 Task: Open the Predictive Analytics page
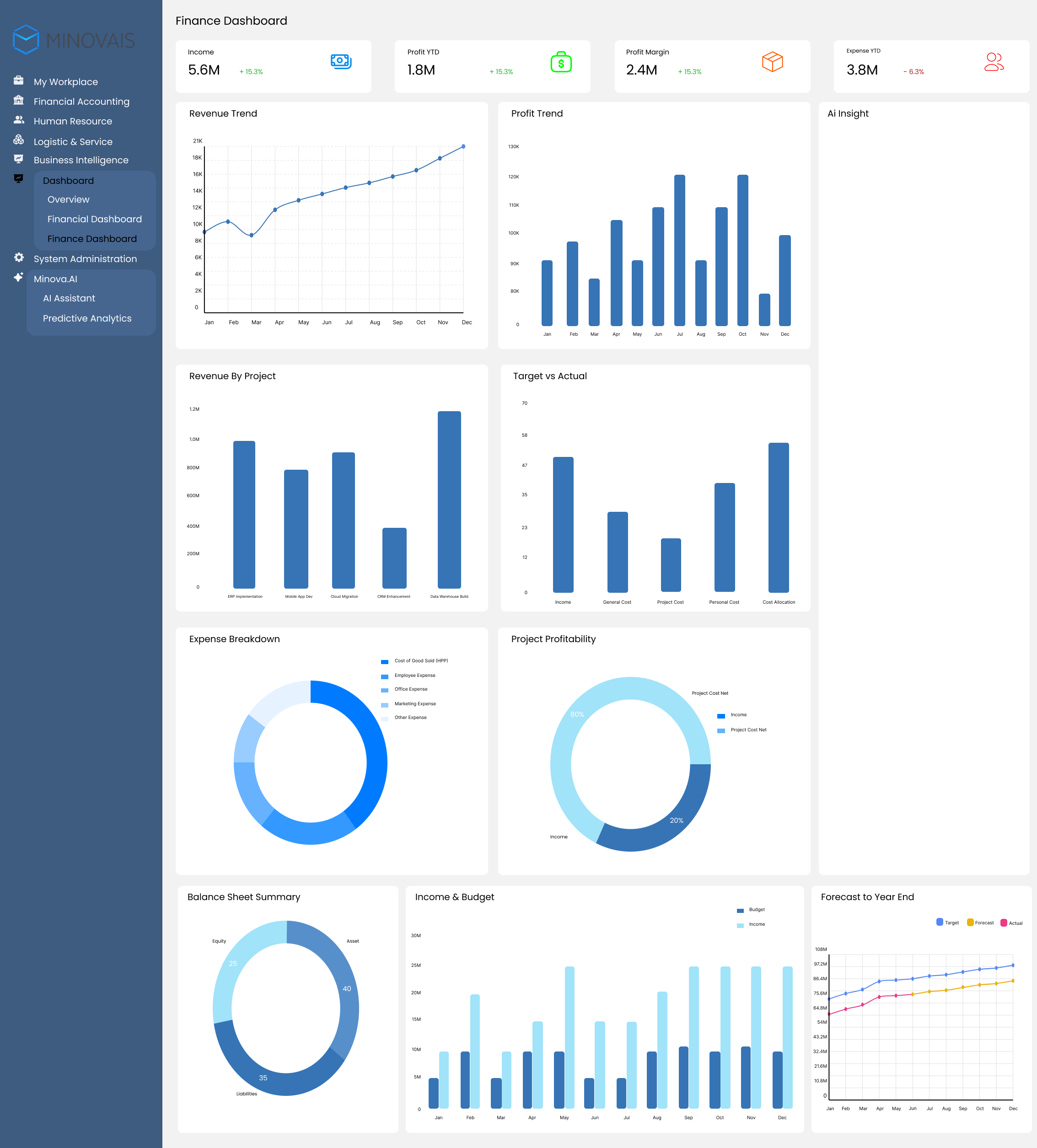coord(87,318)
